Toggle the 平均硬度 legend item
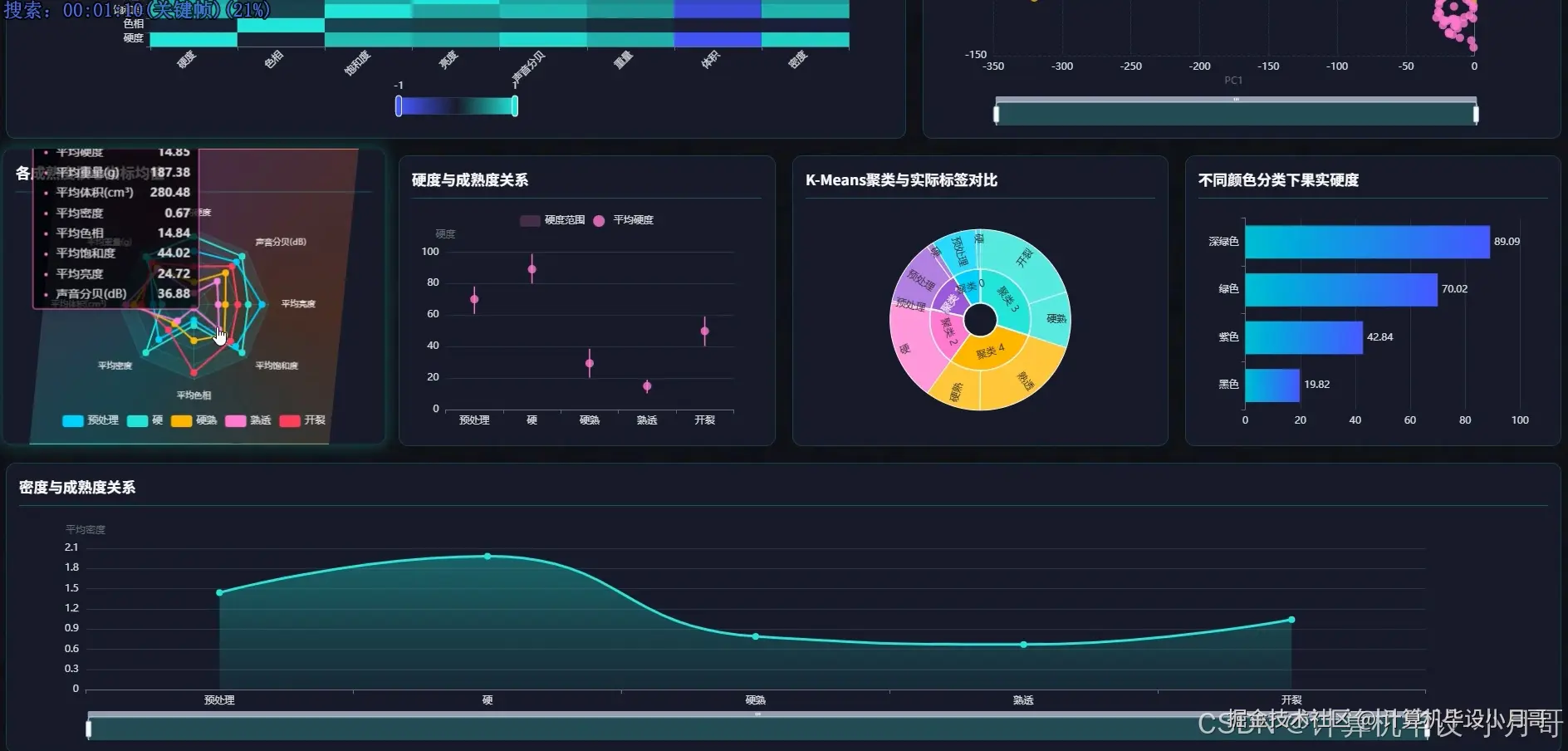 pos(623,220)
